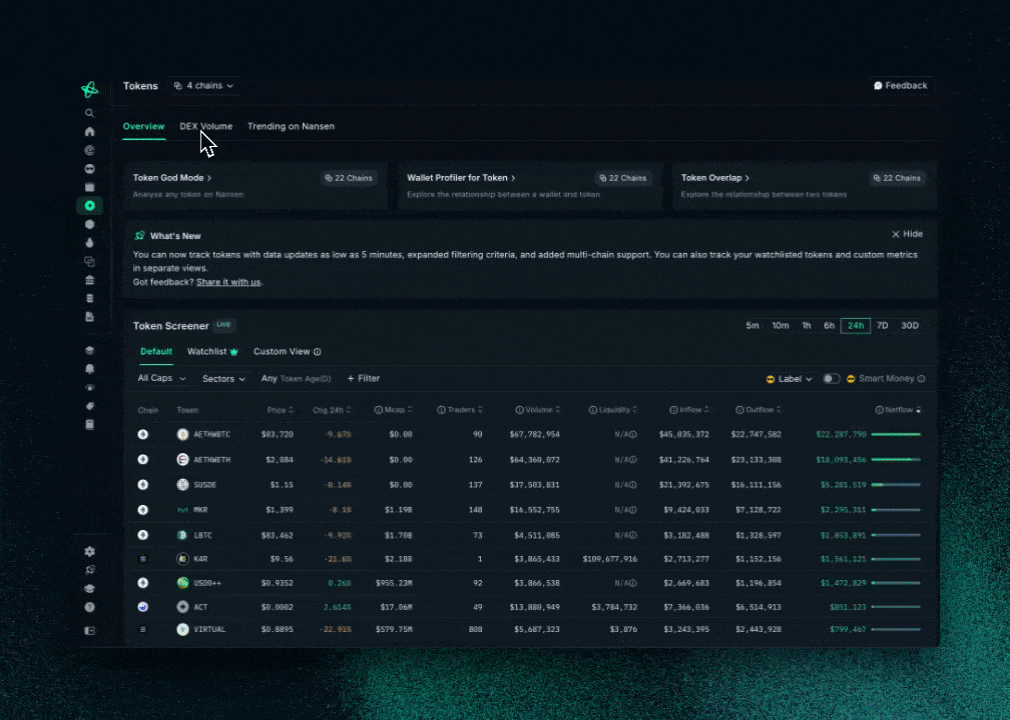Screen dimensions: 1010x720
Task: Switch to the DEX Volume tab
Action: (x=206, y=127)
